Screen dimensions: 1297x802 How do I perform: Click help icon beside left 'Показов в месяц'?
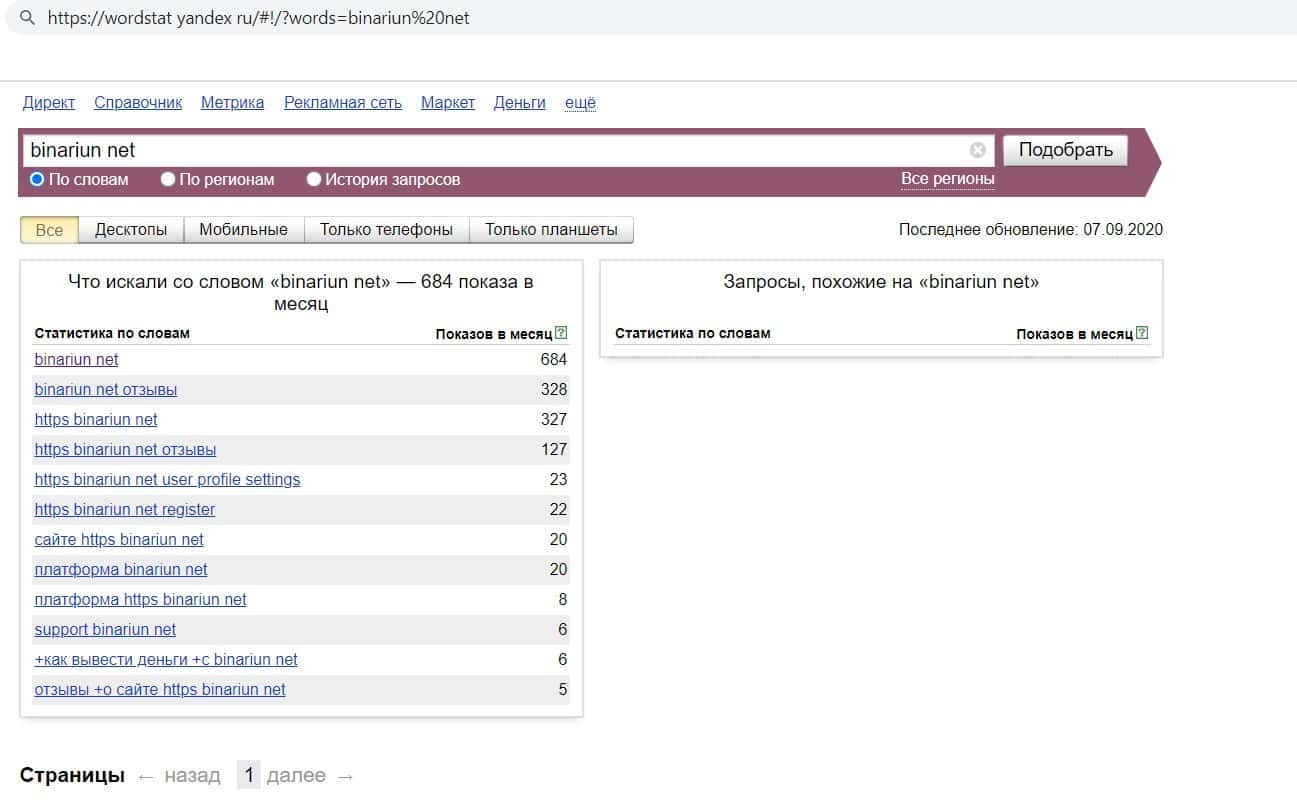(561, 333)
